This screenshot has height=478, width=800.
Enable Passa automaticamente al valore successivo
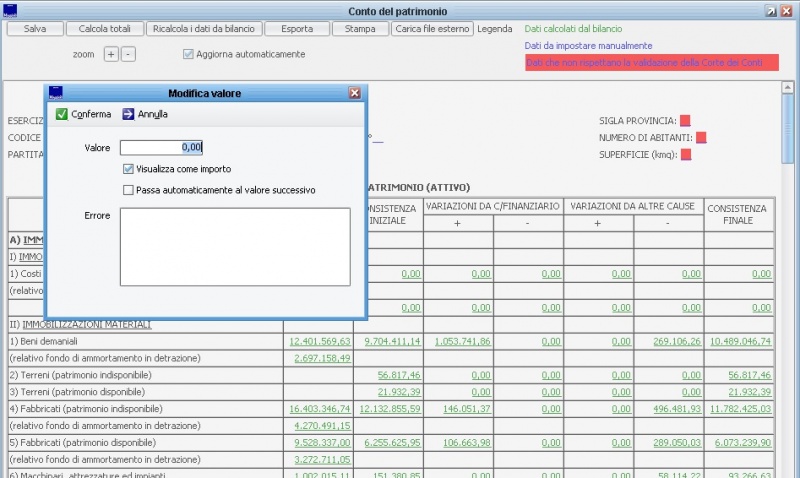coord(128,189)
